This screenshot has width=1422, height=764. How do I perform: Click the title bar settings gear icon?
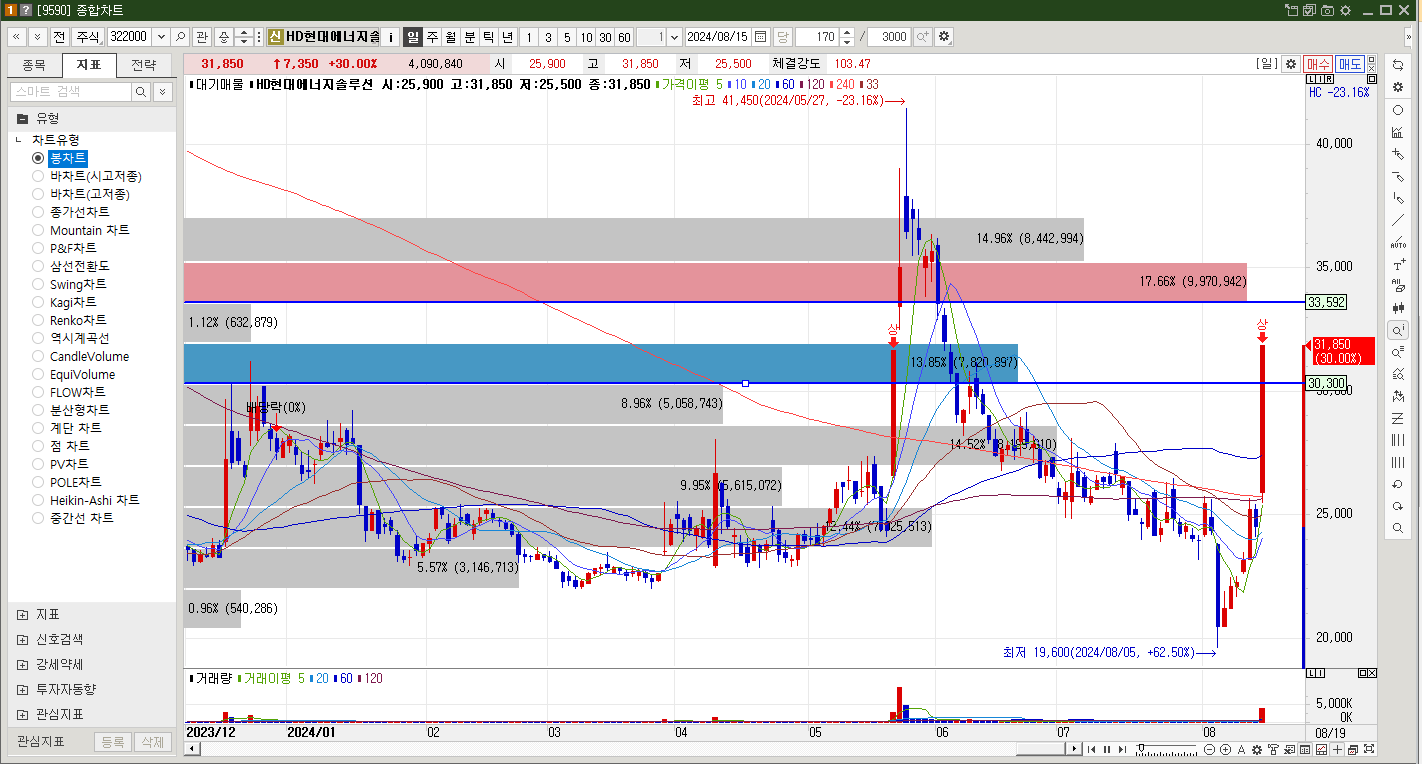point(1345,10)
